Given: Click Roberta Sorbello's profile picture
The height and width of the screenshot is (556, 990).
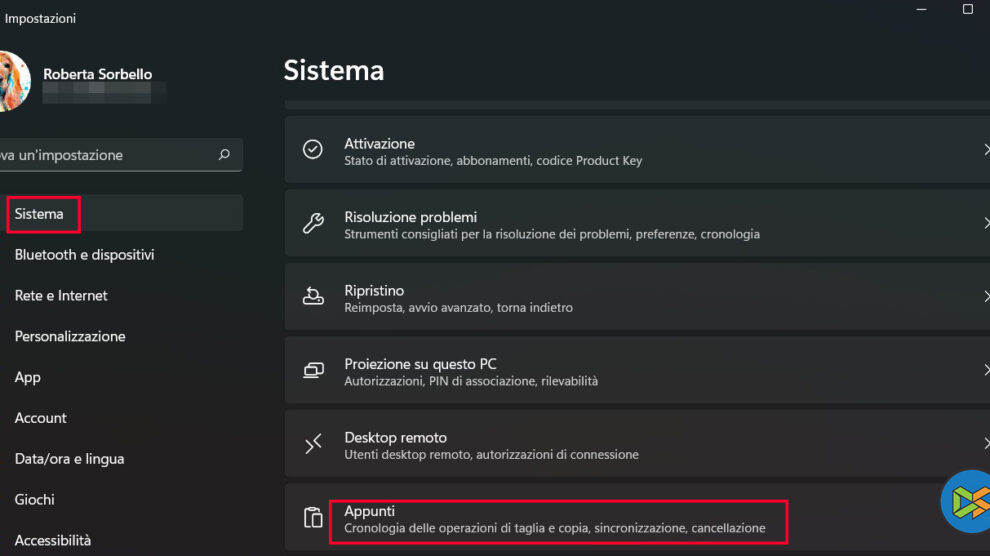Looking at the screenshot, I should [14, 81].
